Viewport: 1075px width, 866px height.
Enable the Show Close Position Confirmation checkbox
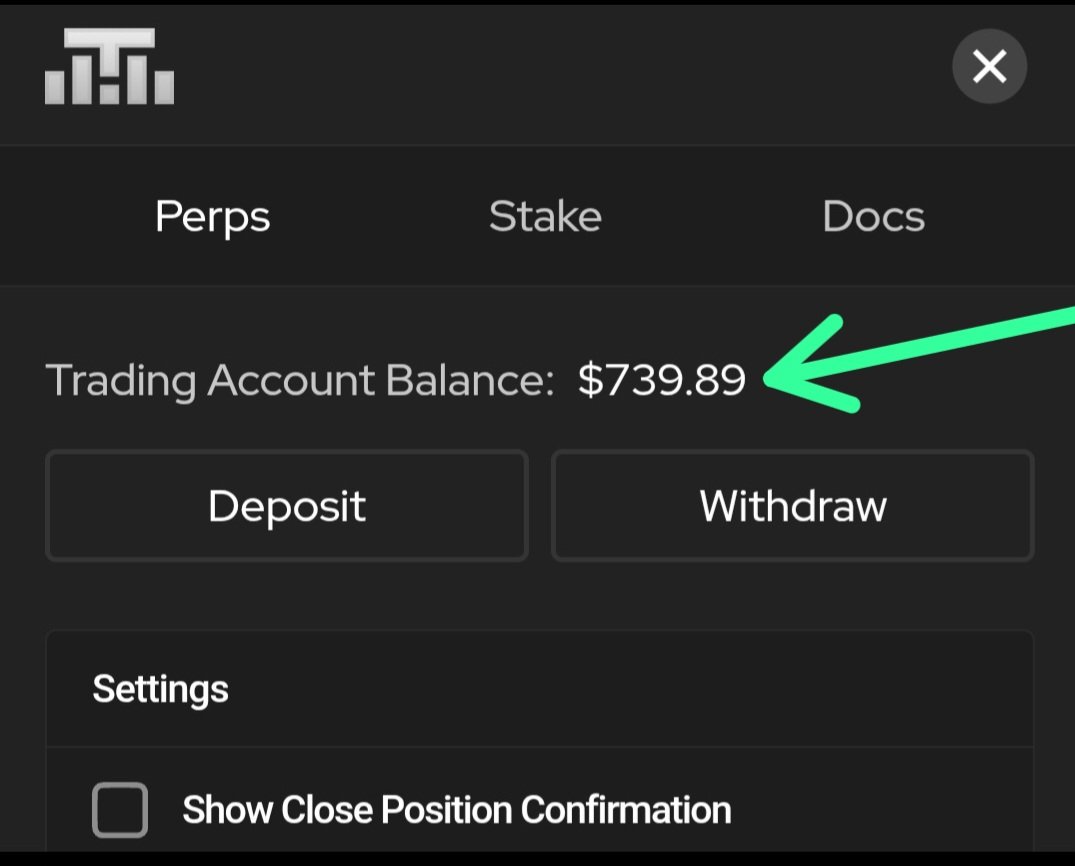(120, 809)
